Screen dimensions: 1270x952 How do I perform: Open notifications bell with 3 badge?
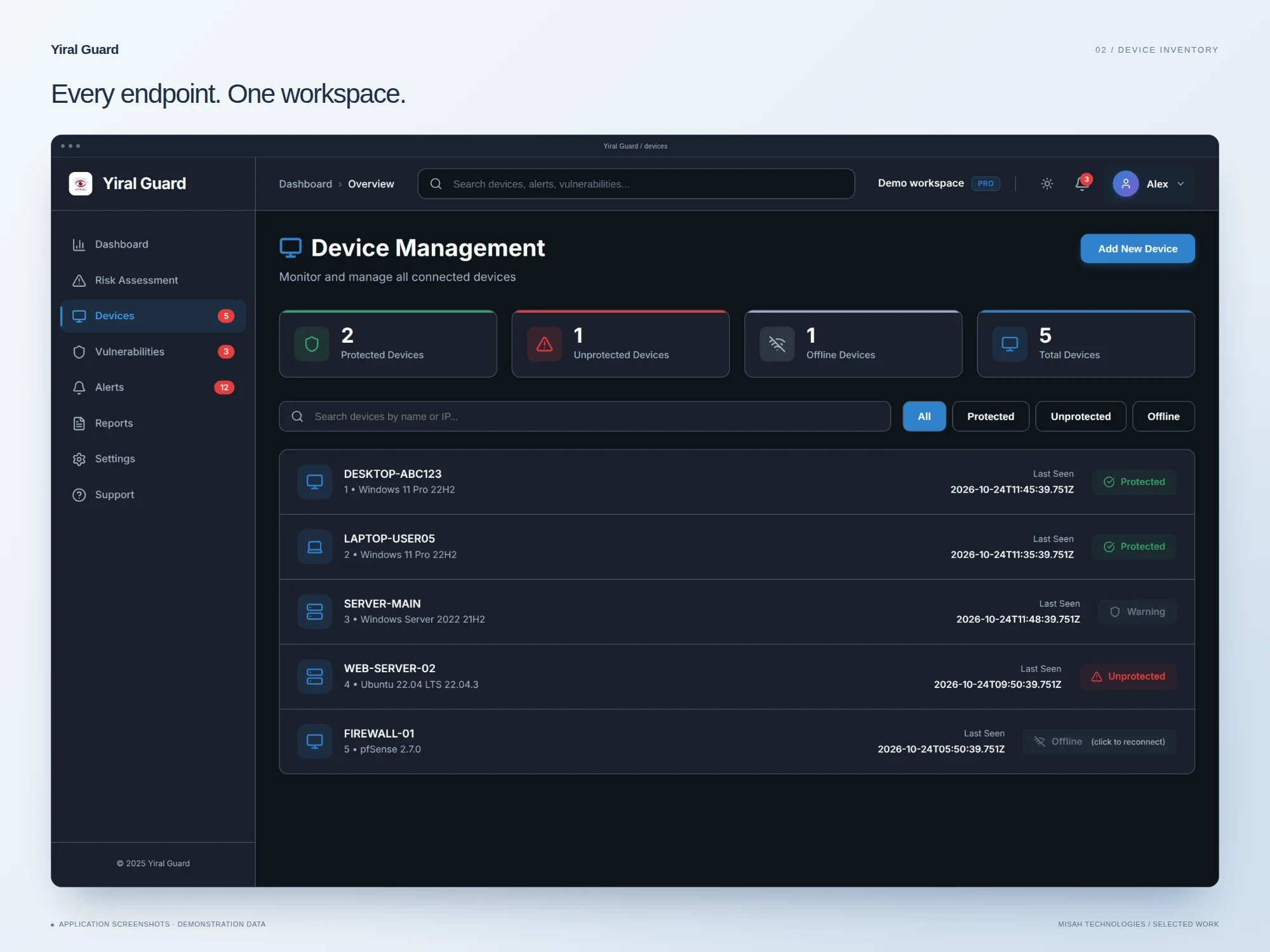pyautogui.click(x=1082, y=183)
